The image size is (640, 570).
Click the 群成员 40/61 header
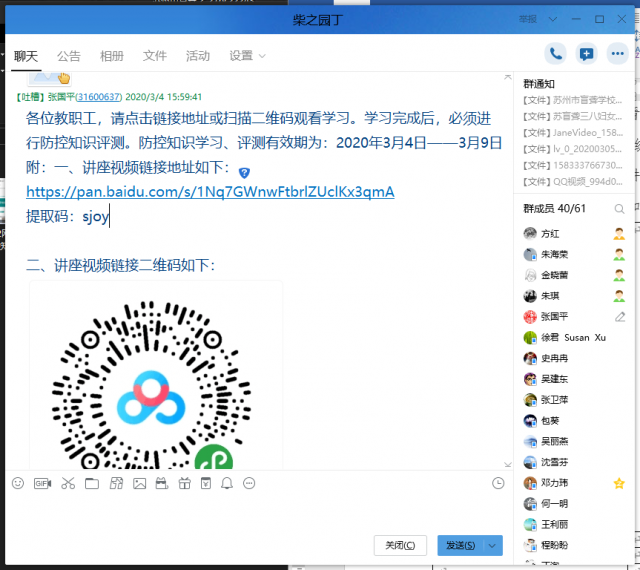click(554, 209)
